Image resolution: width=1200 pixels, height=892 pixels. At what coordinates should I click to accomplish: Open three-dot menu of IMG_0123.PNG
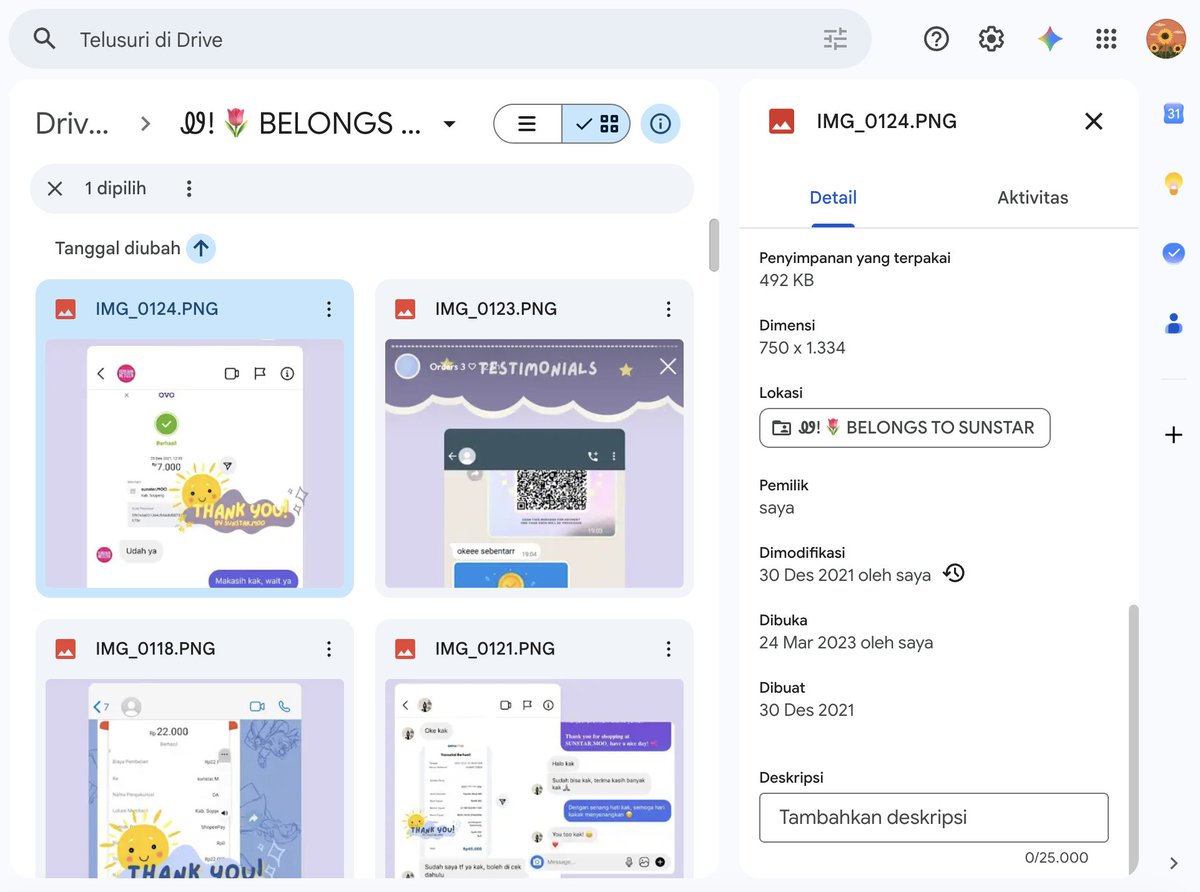point(669,309)
